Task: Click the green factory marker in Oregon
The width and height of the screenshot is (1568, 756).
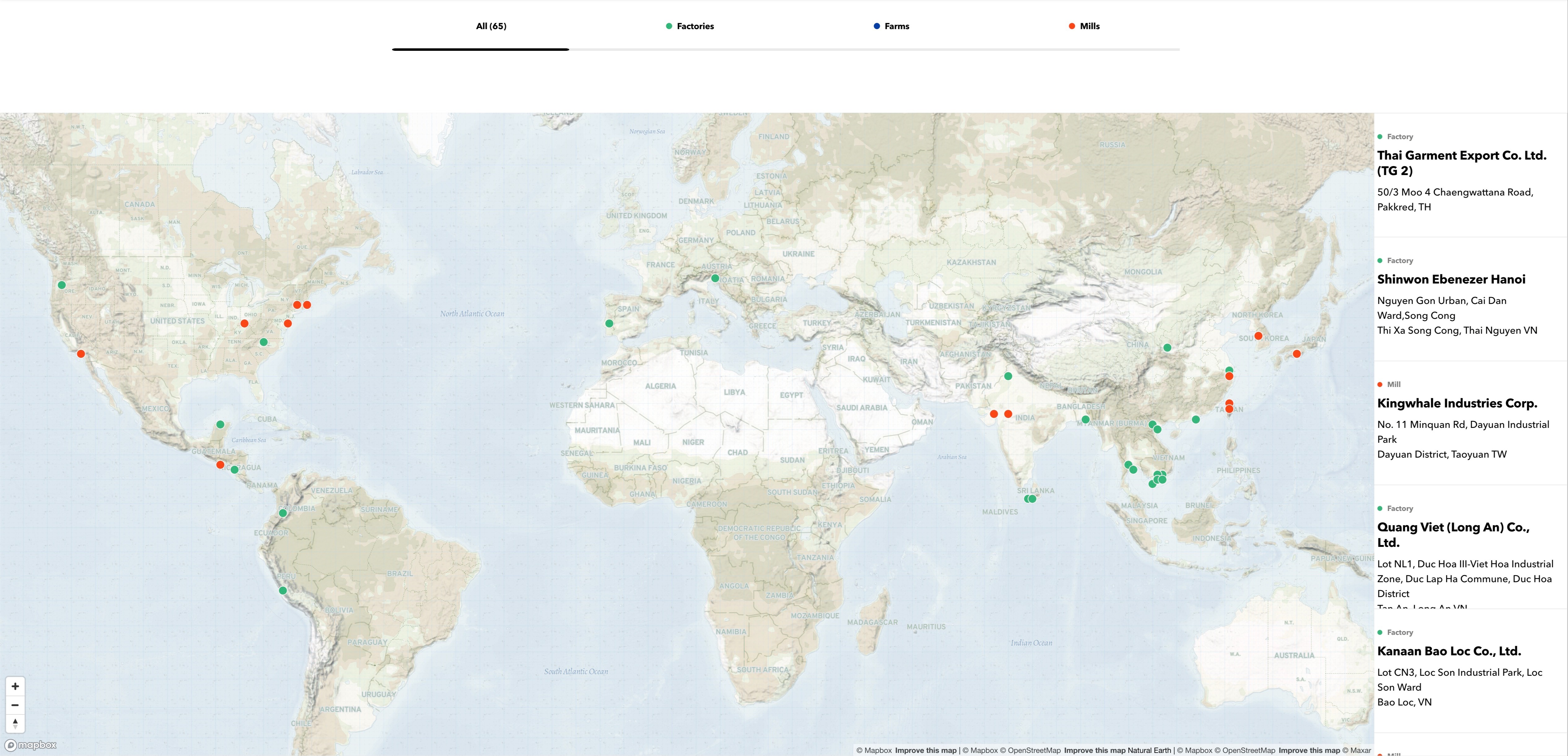Action: pos(62,285)
